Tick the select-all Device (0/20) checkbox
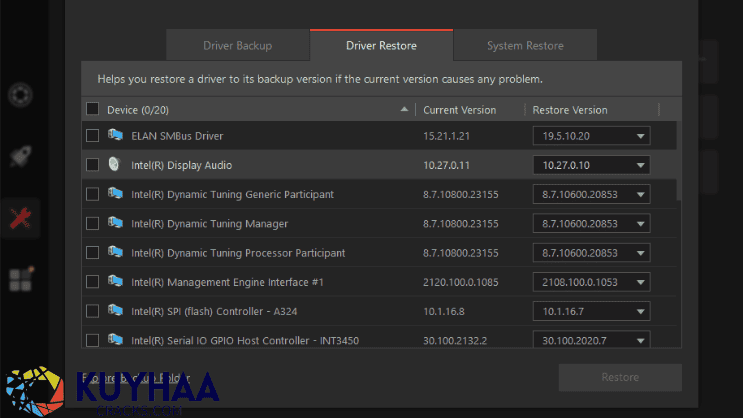 tap(92, 109)
